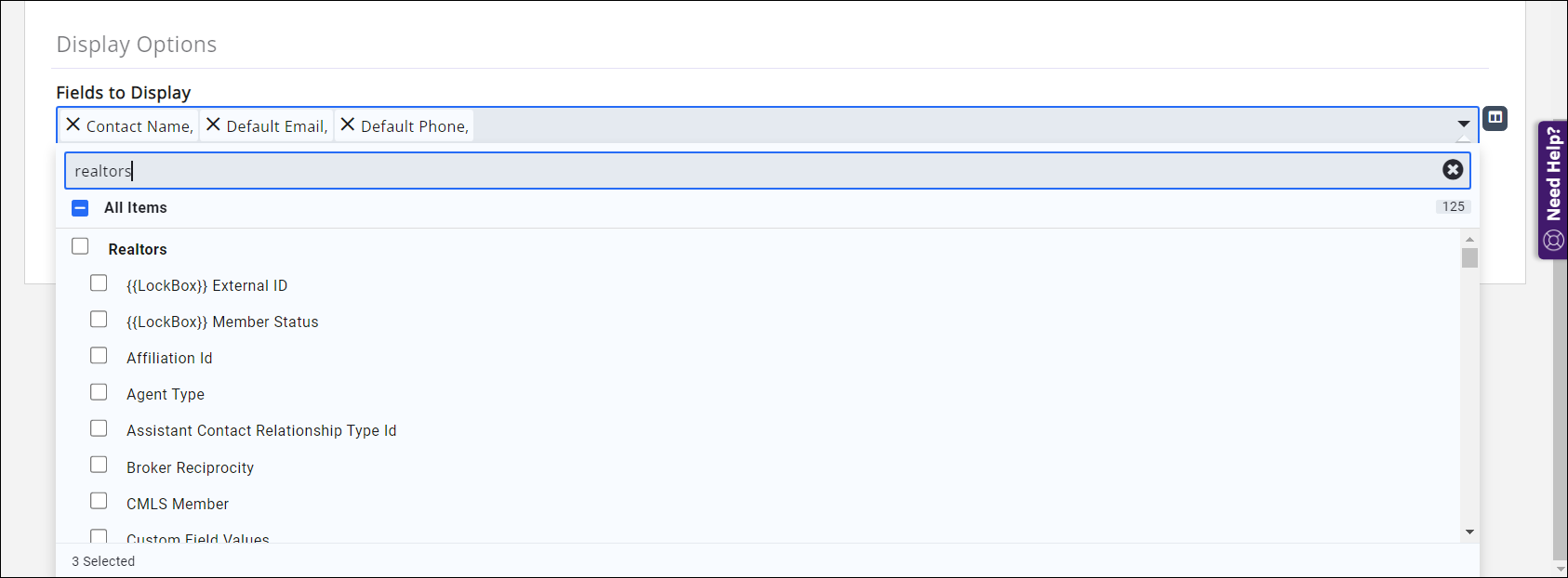Enable the Broker Reciprocity checkbox

99,464
